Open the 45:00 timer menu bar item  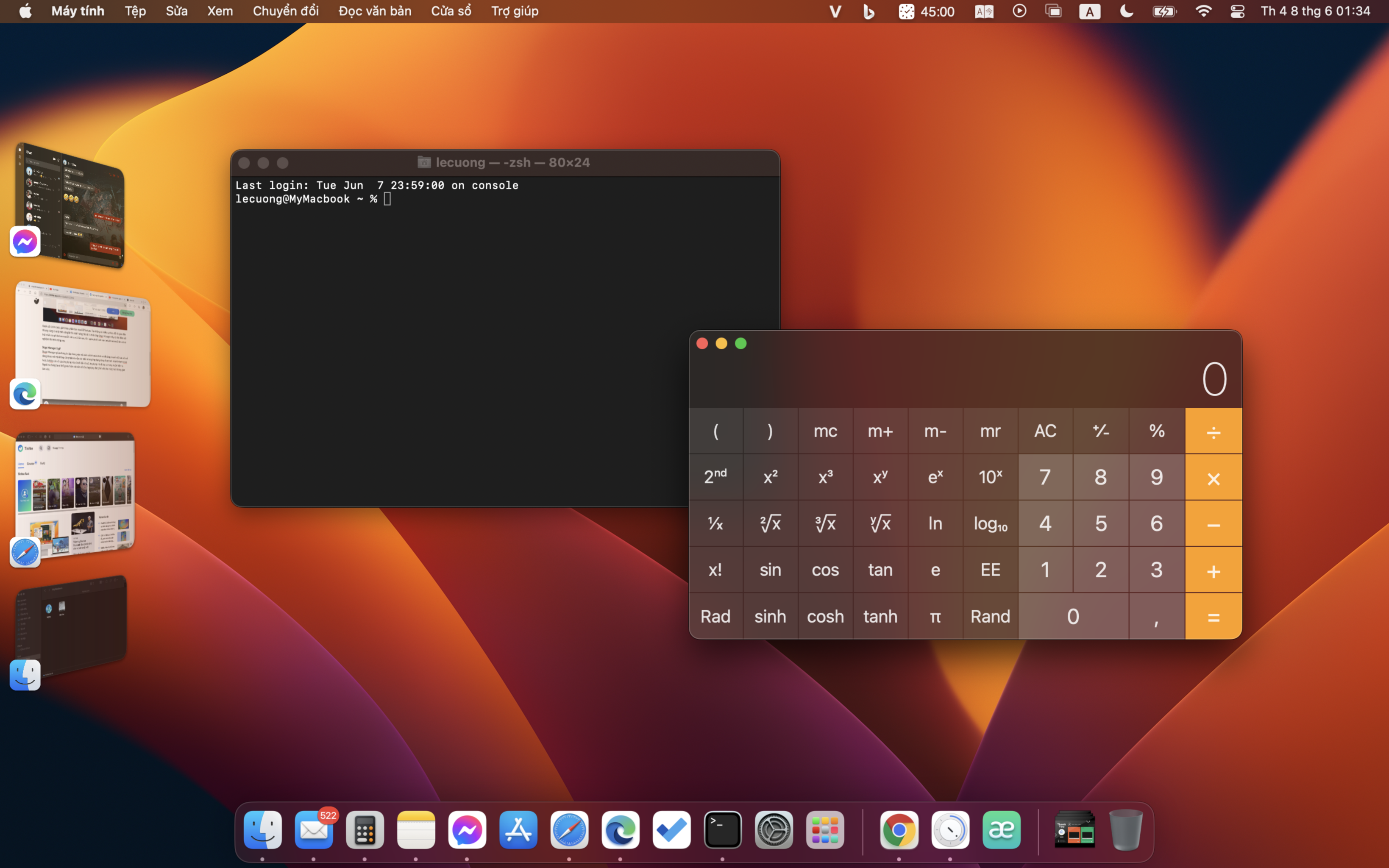[927, 11]
